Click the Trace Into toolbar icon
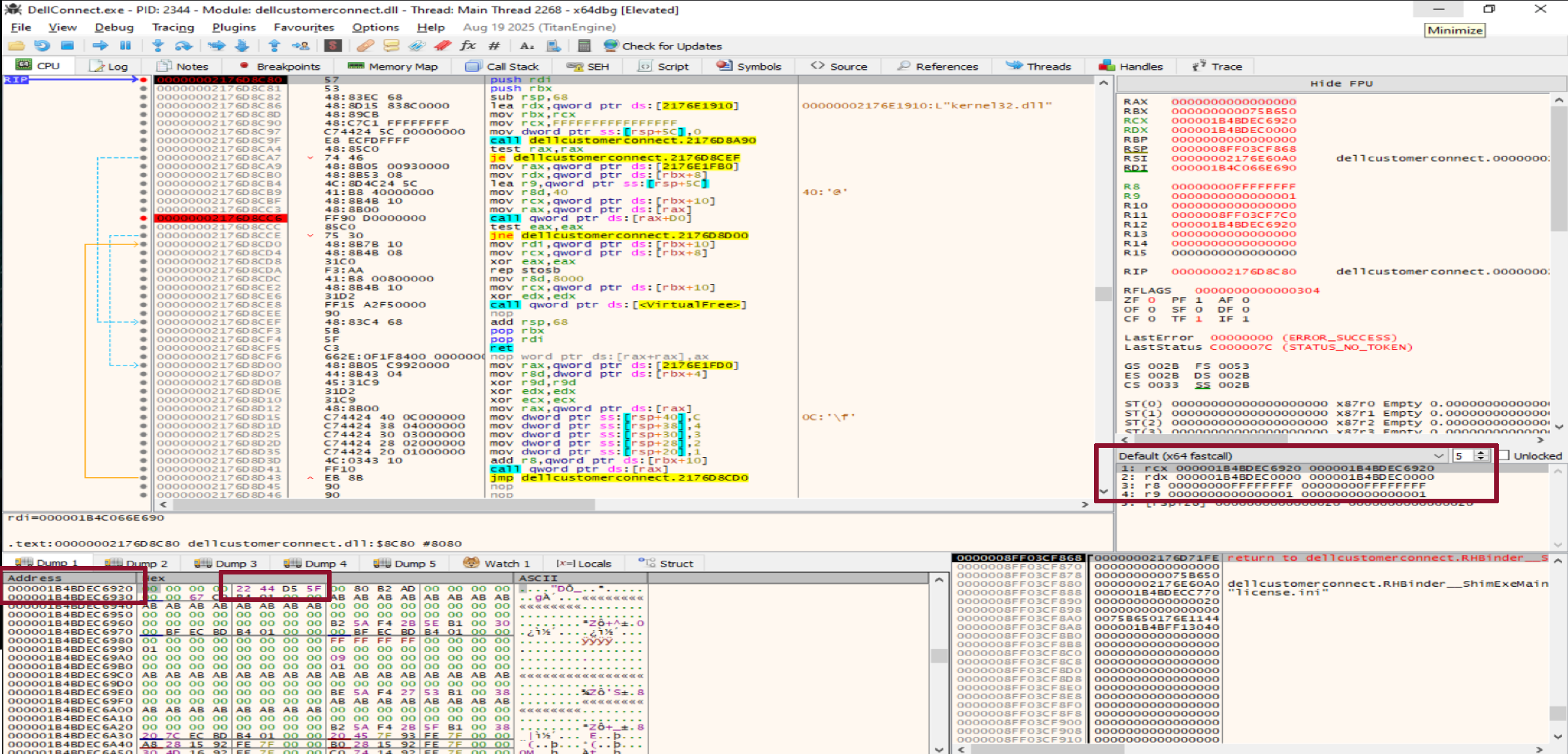This screenshot has height=754, width=1568. pos(216,46)
